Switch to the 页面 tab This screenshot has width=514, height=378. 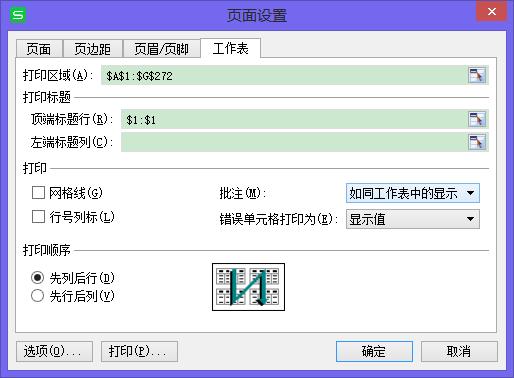click(x=39, y=49)
